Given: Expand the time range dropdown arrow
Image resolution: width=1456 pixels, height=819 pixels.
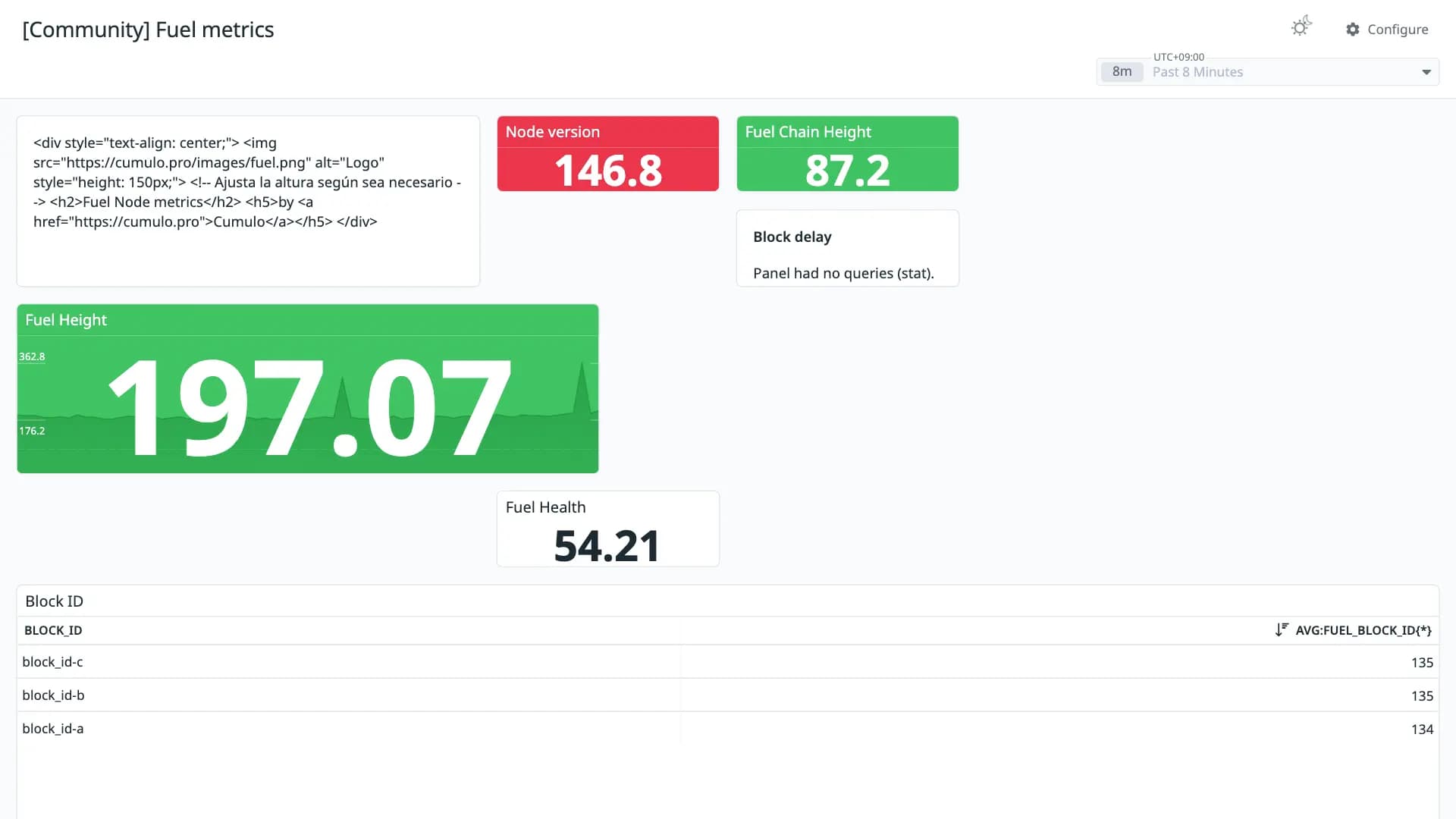Looking at the screenshot, I should (1426, 72).
